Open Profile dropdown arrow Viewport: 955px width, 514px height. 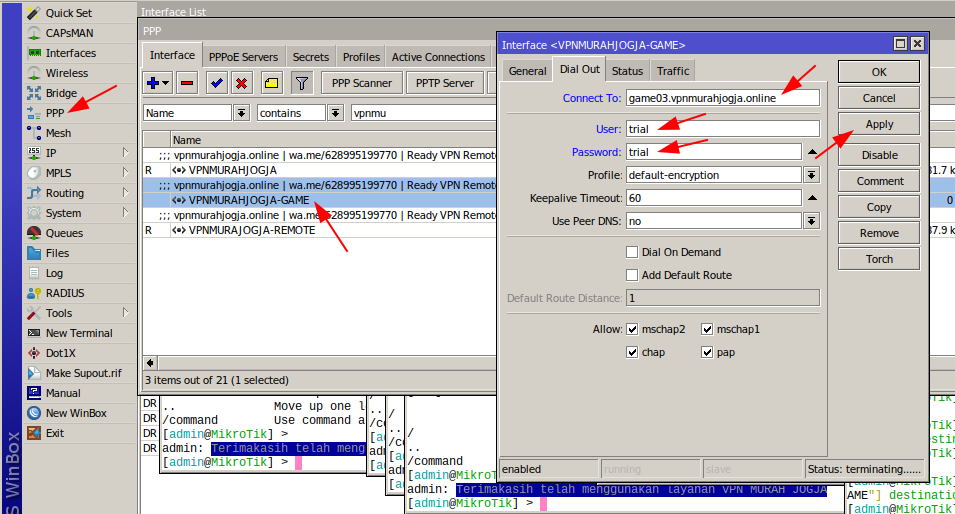[811, 175]
